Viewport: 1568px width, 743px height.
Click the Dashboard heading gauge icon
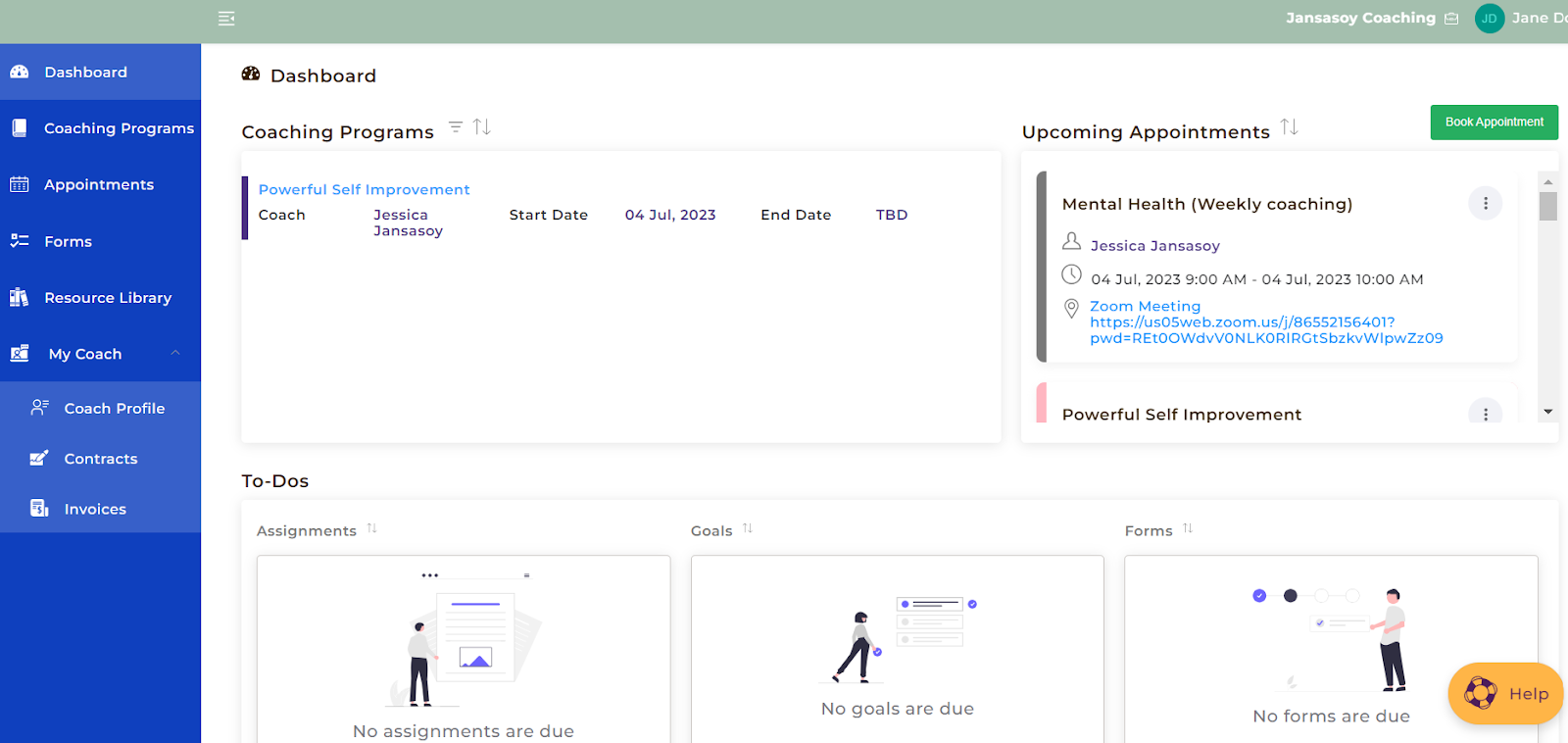coord(251,74)
